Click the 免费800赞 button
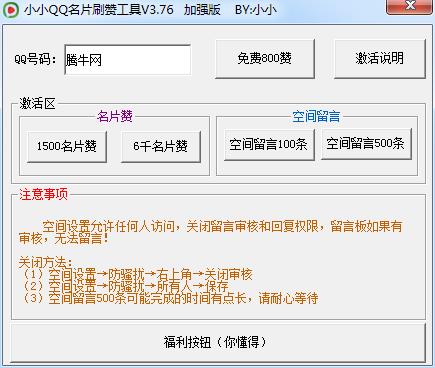 point(265,59)
